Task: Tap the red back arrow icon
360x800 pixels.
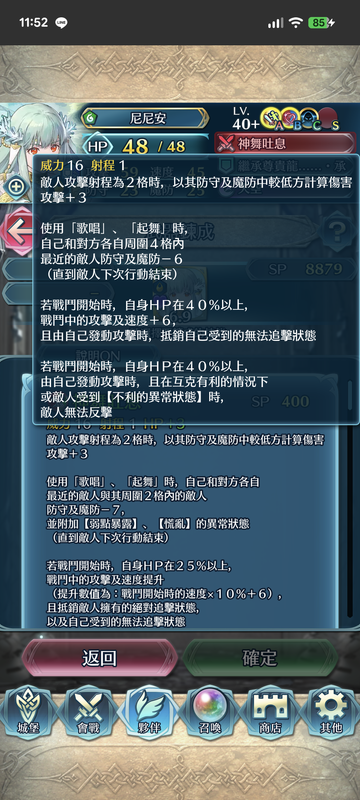Action: point(18,232)
